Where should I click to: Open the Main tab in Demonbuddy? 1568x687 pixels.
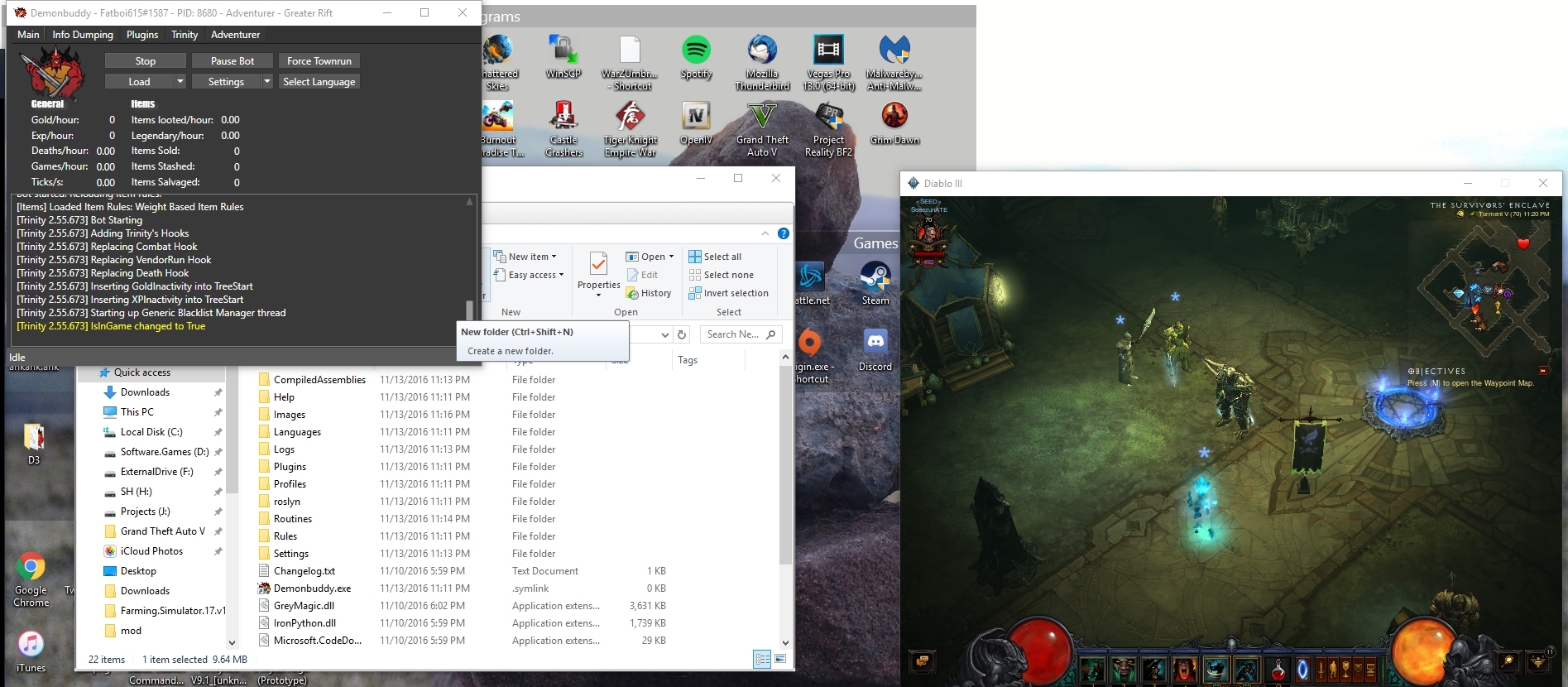pos(28,35)
